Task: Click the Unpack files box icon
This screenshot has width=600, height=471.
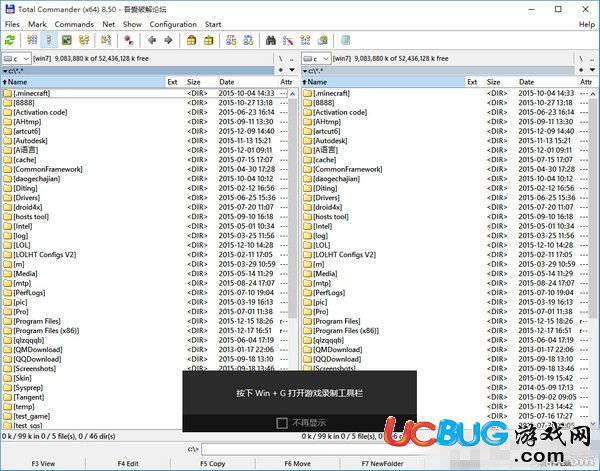Action: [x=209, y=40]
